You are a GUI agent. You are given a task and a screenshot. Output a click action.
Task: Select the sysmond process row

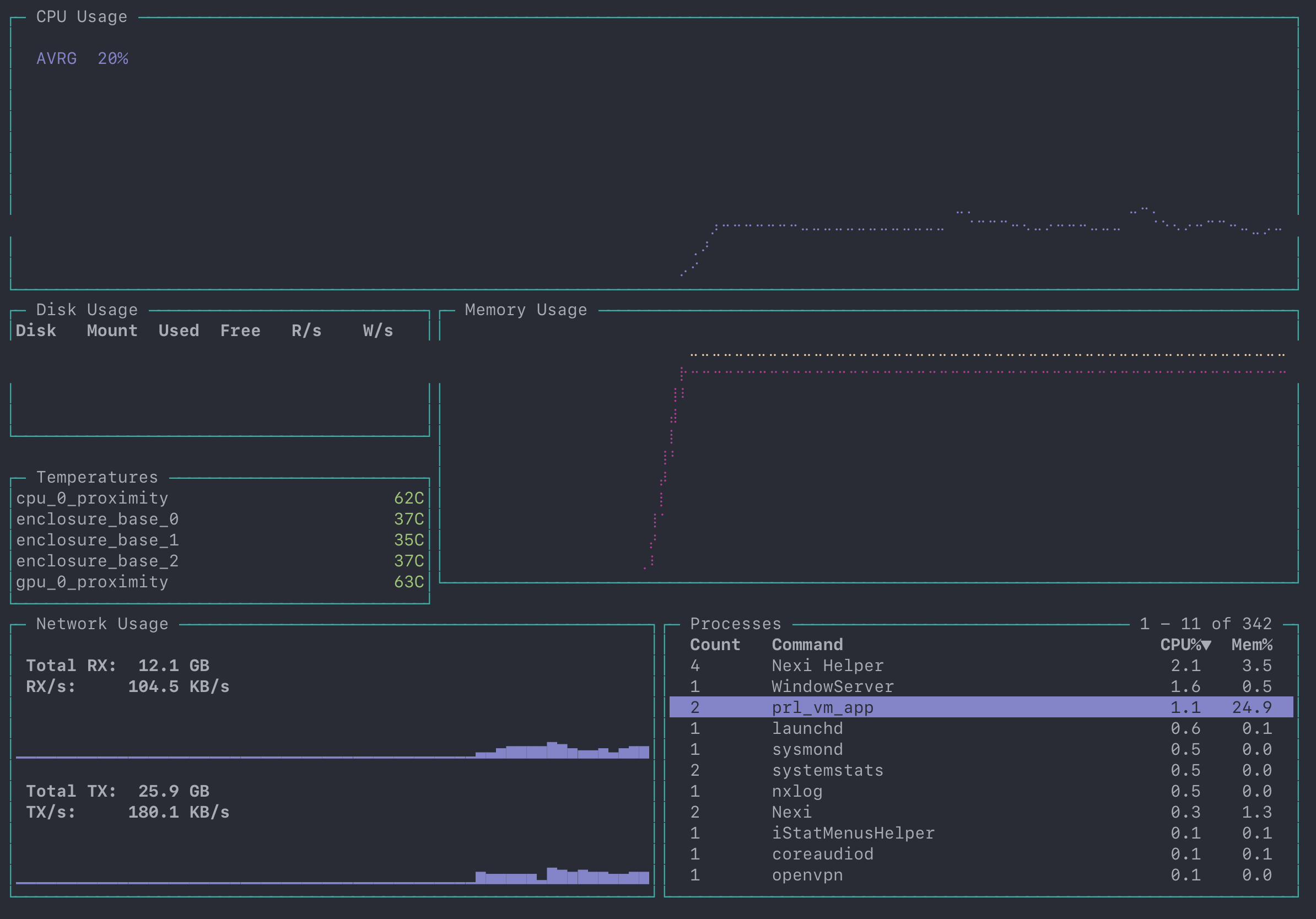pyautogui.click(x=981, y=749)
